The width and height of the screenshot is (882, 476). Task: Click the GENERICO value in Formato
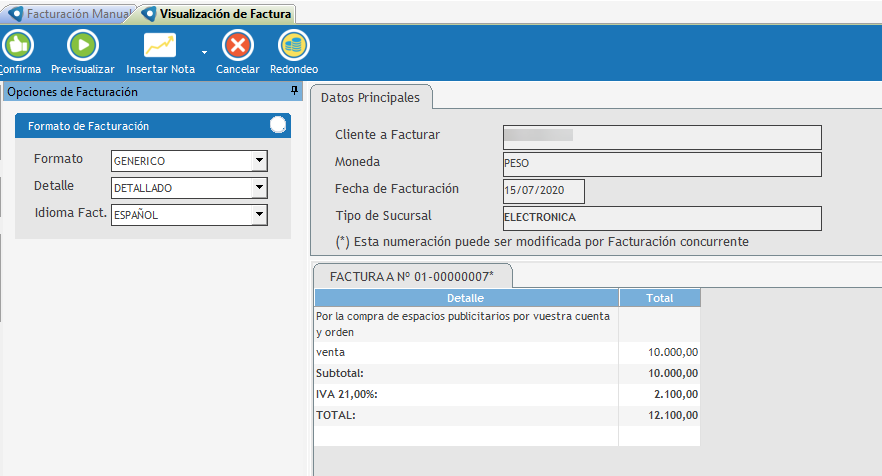click(x=140, y=161)
